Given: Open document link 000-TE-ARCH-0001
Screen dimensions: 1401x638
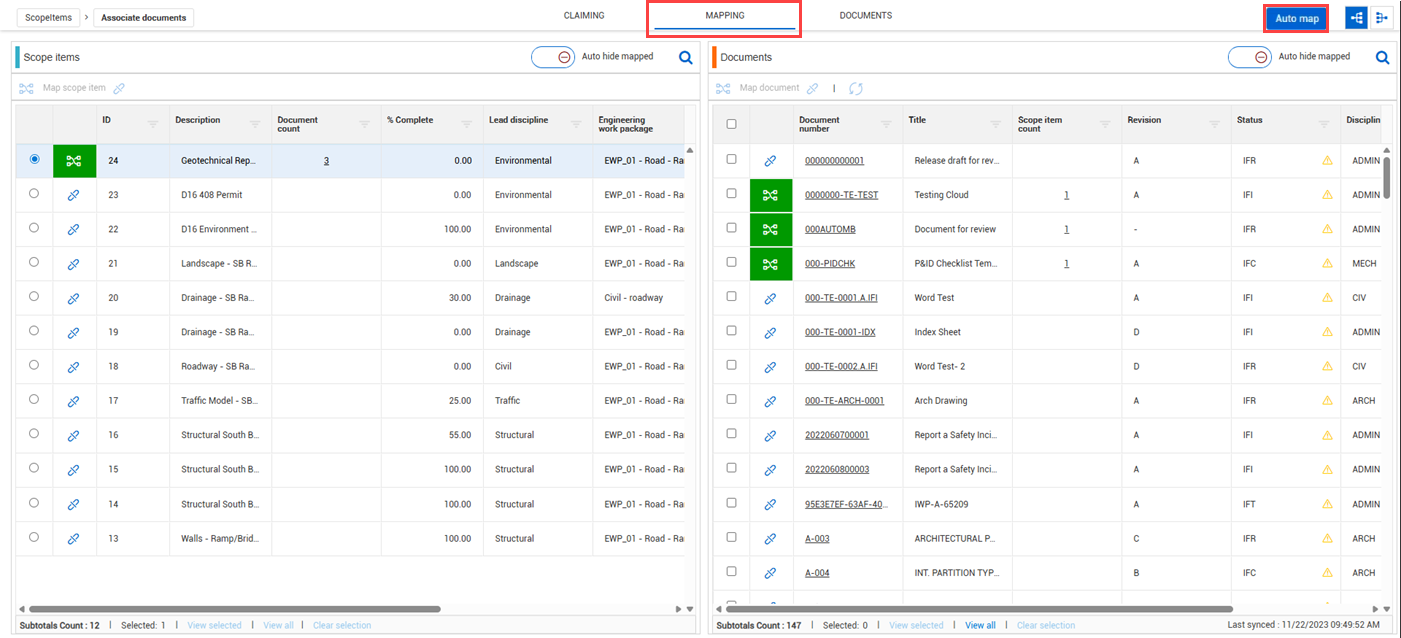Looking at the screenshot, I should click(844, 401).
